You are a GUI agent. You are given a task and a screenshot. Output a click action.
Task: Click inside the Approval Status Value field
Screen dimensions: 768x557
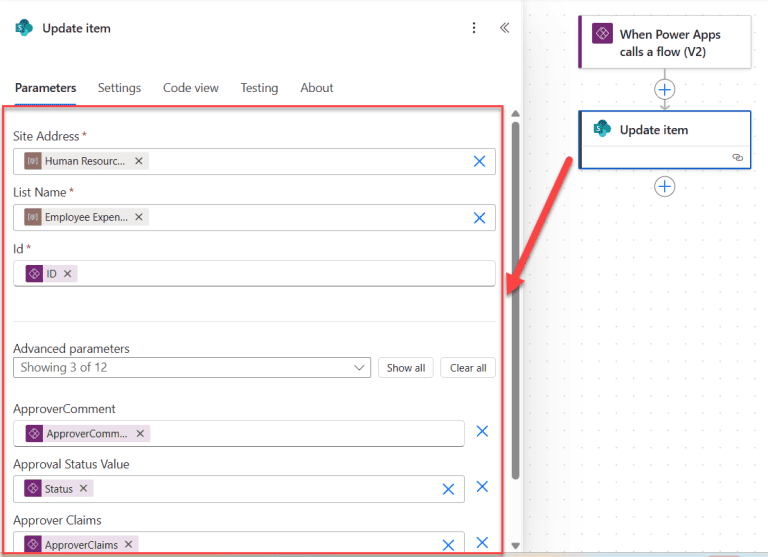239,489
